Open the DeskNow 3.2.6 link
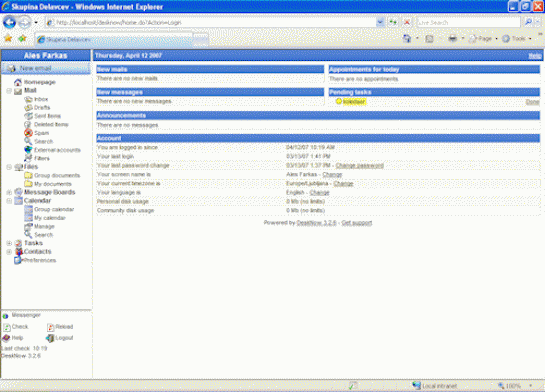The width and height of the screenshot is (545, 392). (316, 223)
